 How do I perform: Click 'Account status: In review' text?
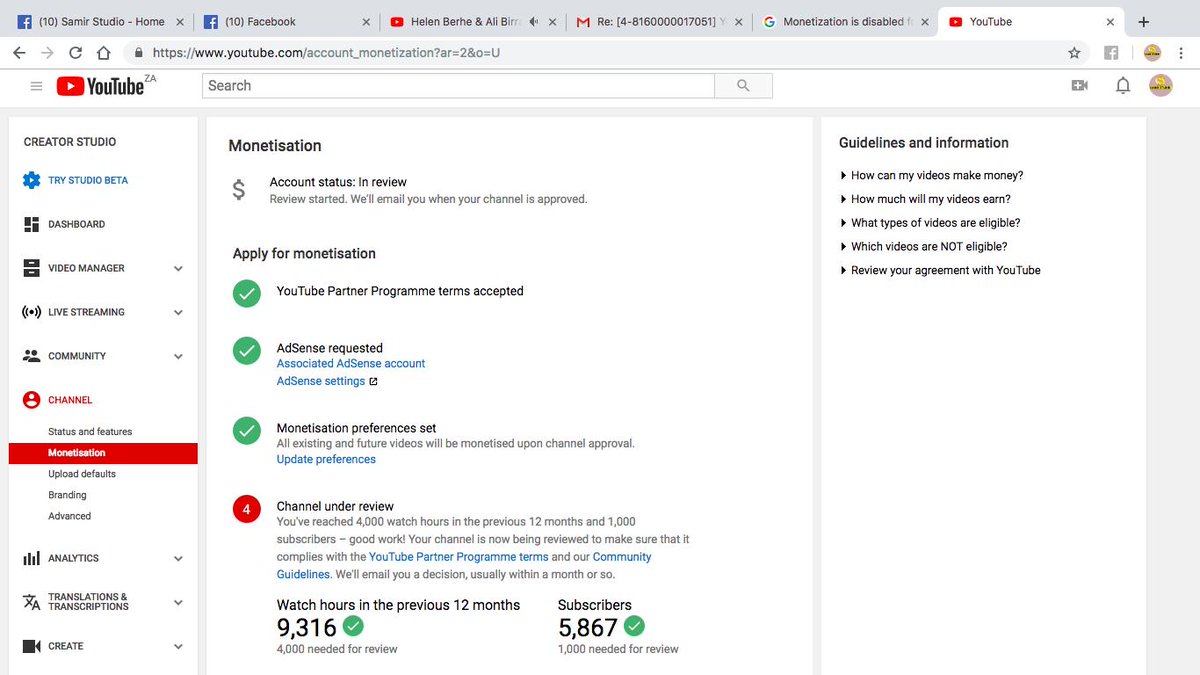click(338, 182)
